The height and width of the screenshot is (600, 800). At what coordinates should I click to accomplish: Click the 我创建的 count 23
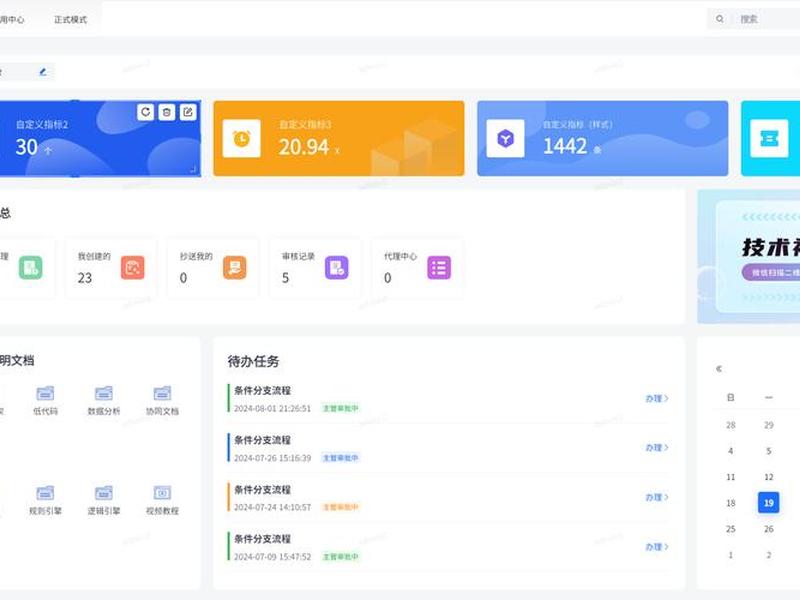[85, 278]
